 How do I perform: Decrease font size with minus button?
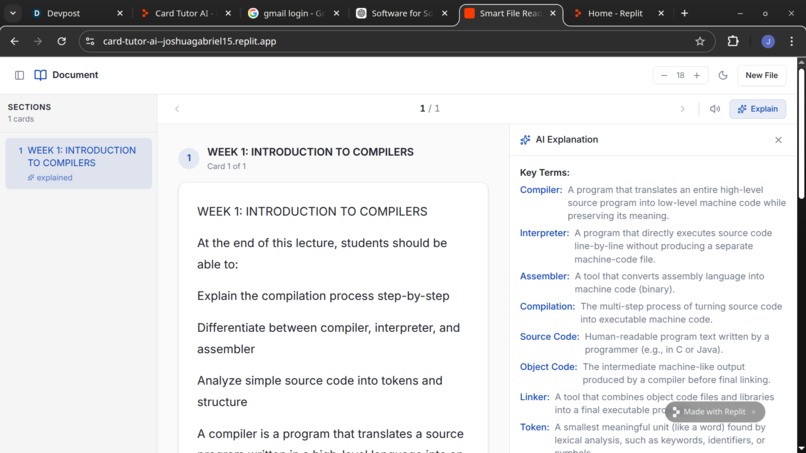(x=664, y=75)
